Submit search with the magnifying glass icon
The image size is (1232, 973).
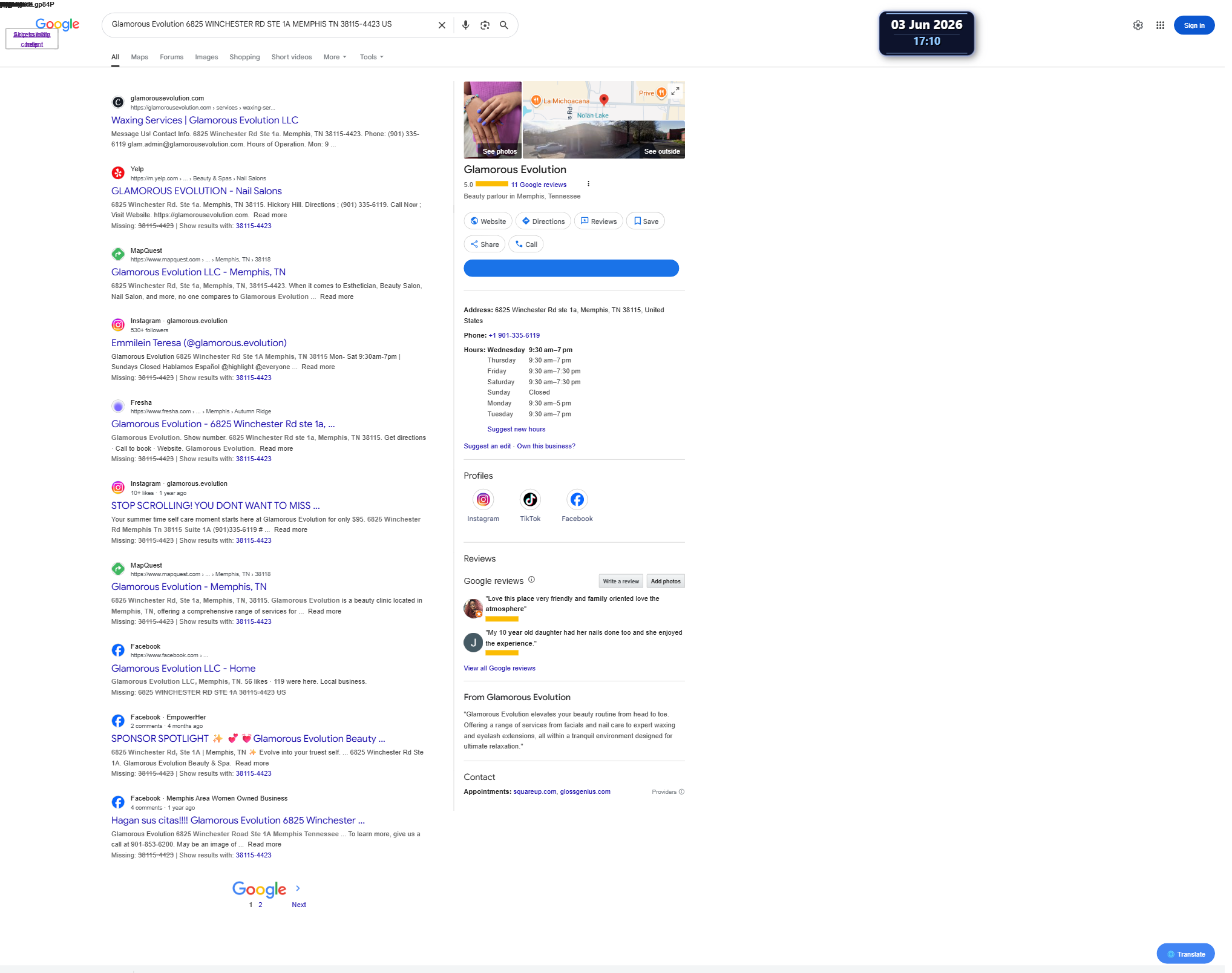pyautogui.click(x=504, y=25)
